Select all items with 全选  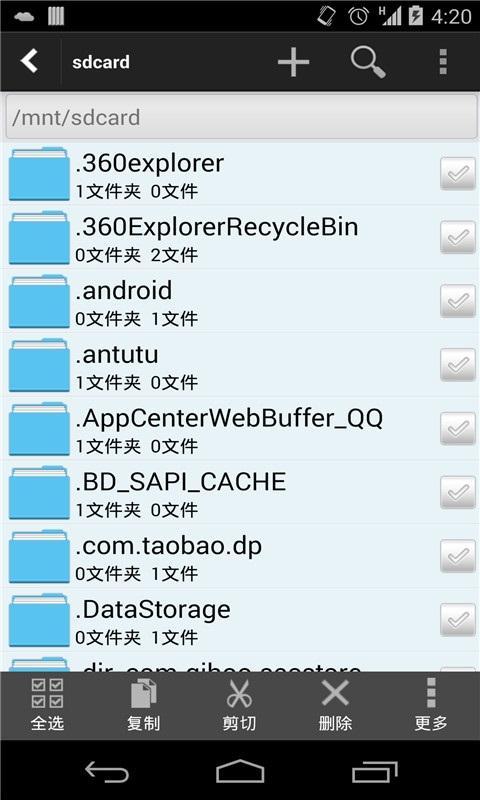pos(47,705)
